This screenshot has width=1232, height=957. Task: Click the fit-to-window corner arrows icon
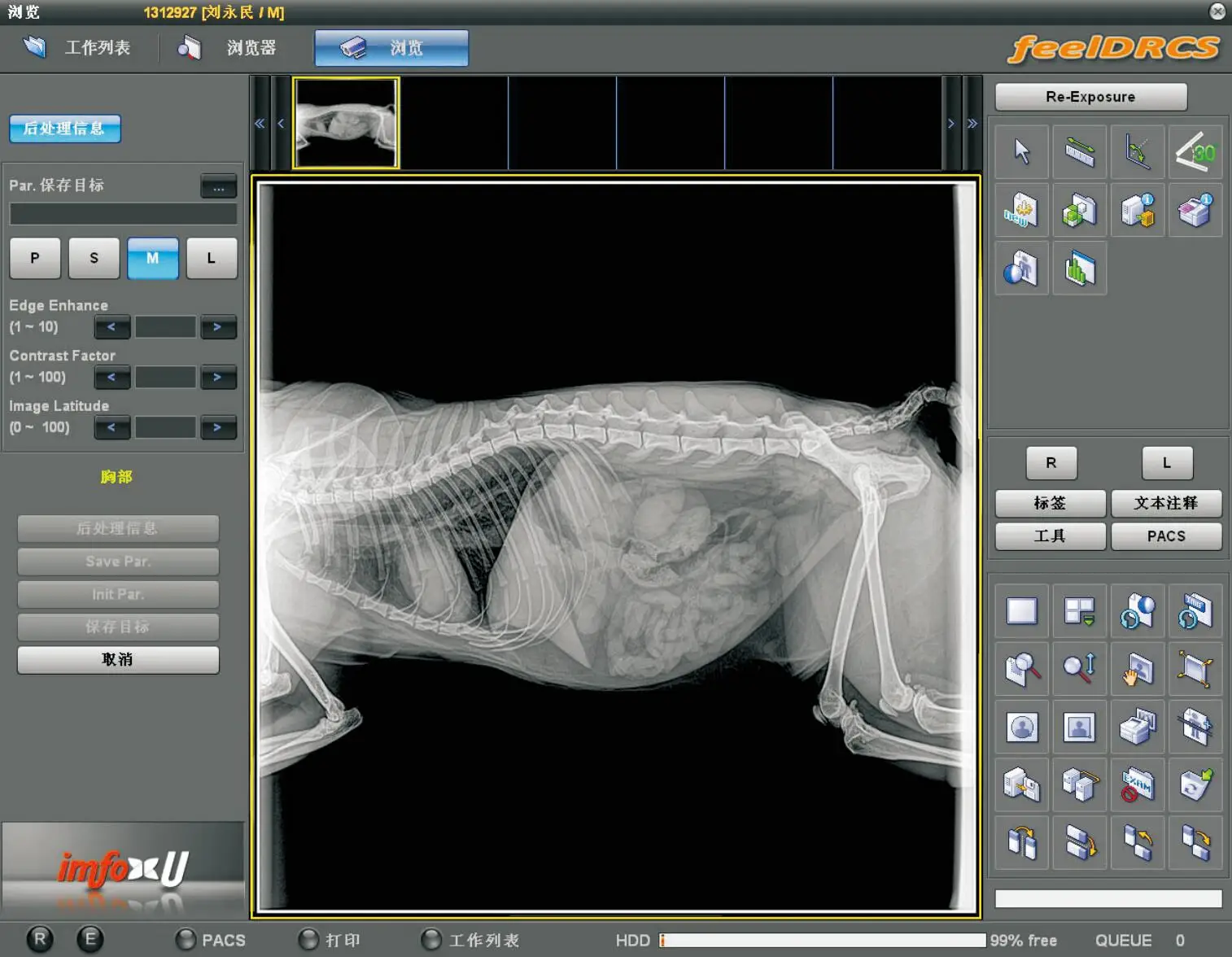1195,669
